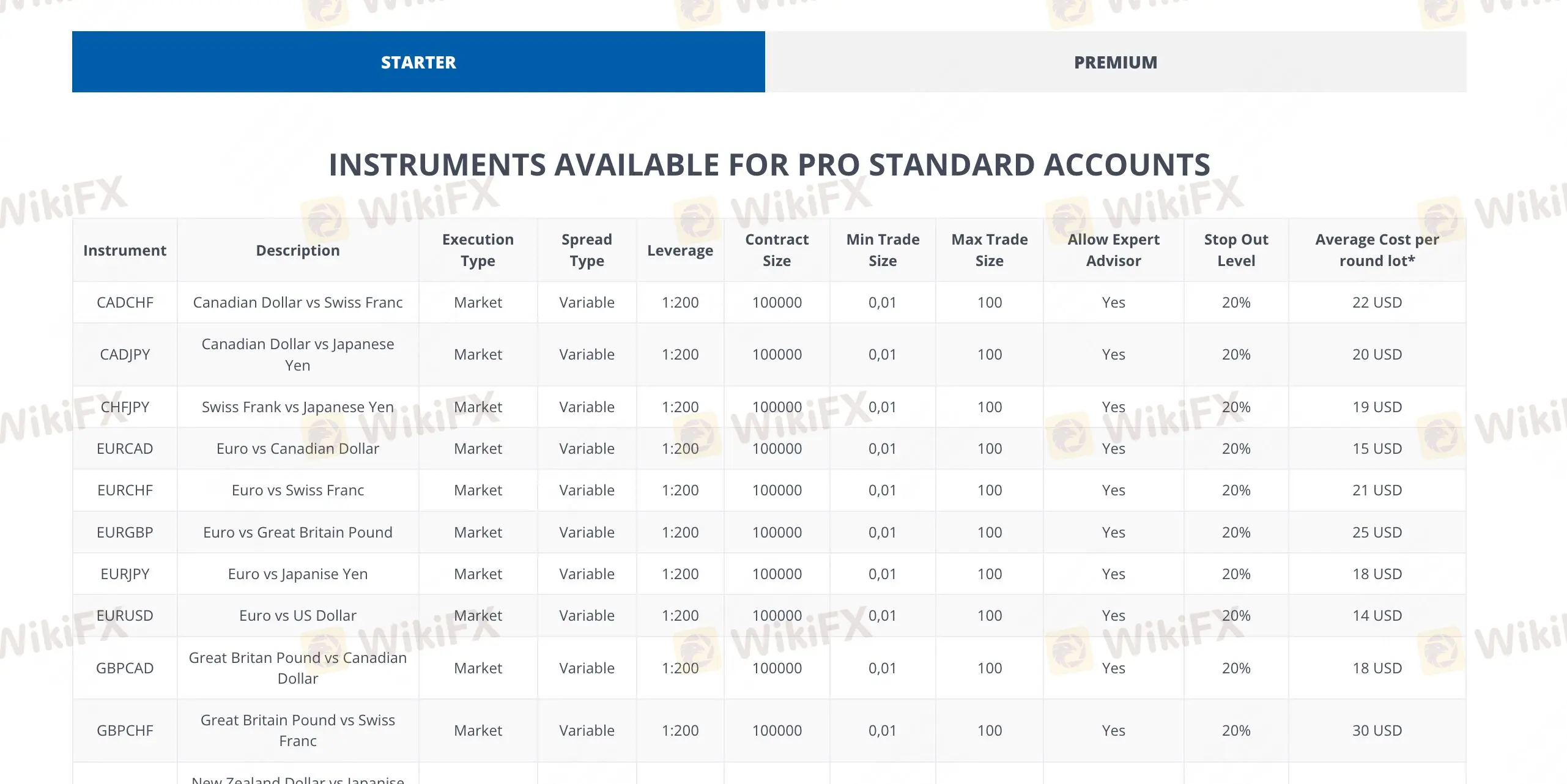
Task: Click Average Cost per round lot header
Action: tap(1377, 250)
